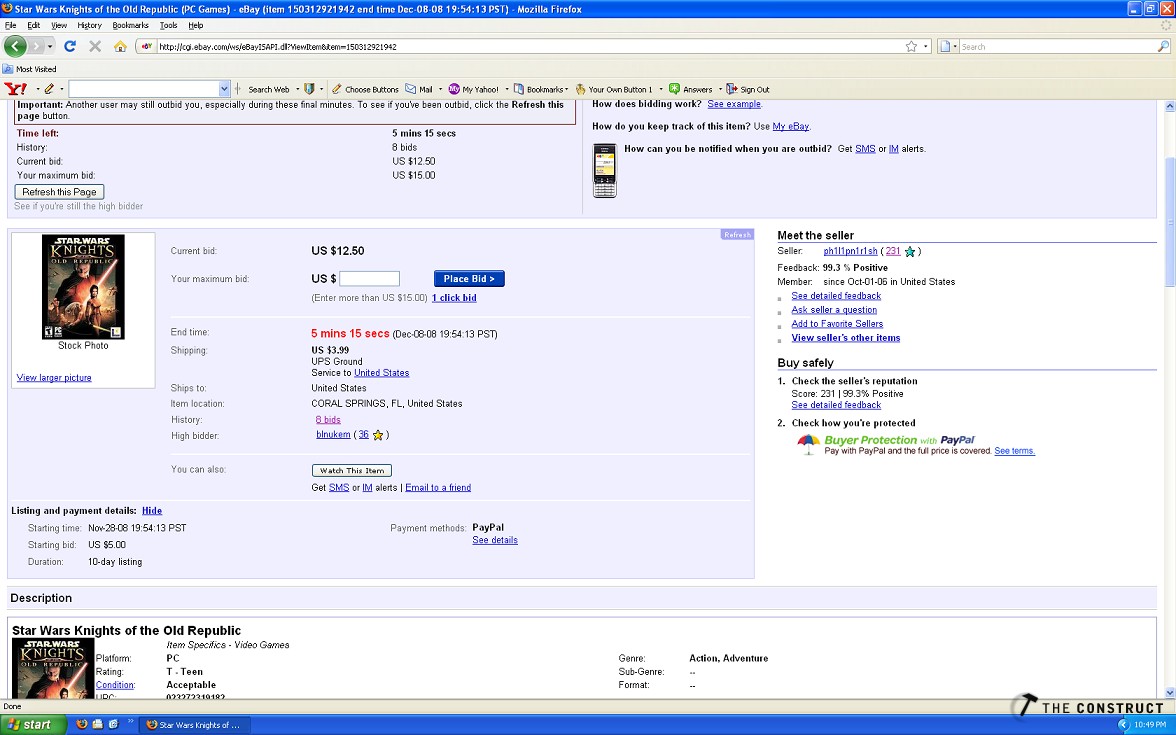Expand the My Yahoo! dropdown arrow
Screen dimensions: 1176x735
pos(506,89)
